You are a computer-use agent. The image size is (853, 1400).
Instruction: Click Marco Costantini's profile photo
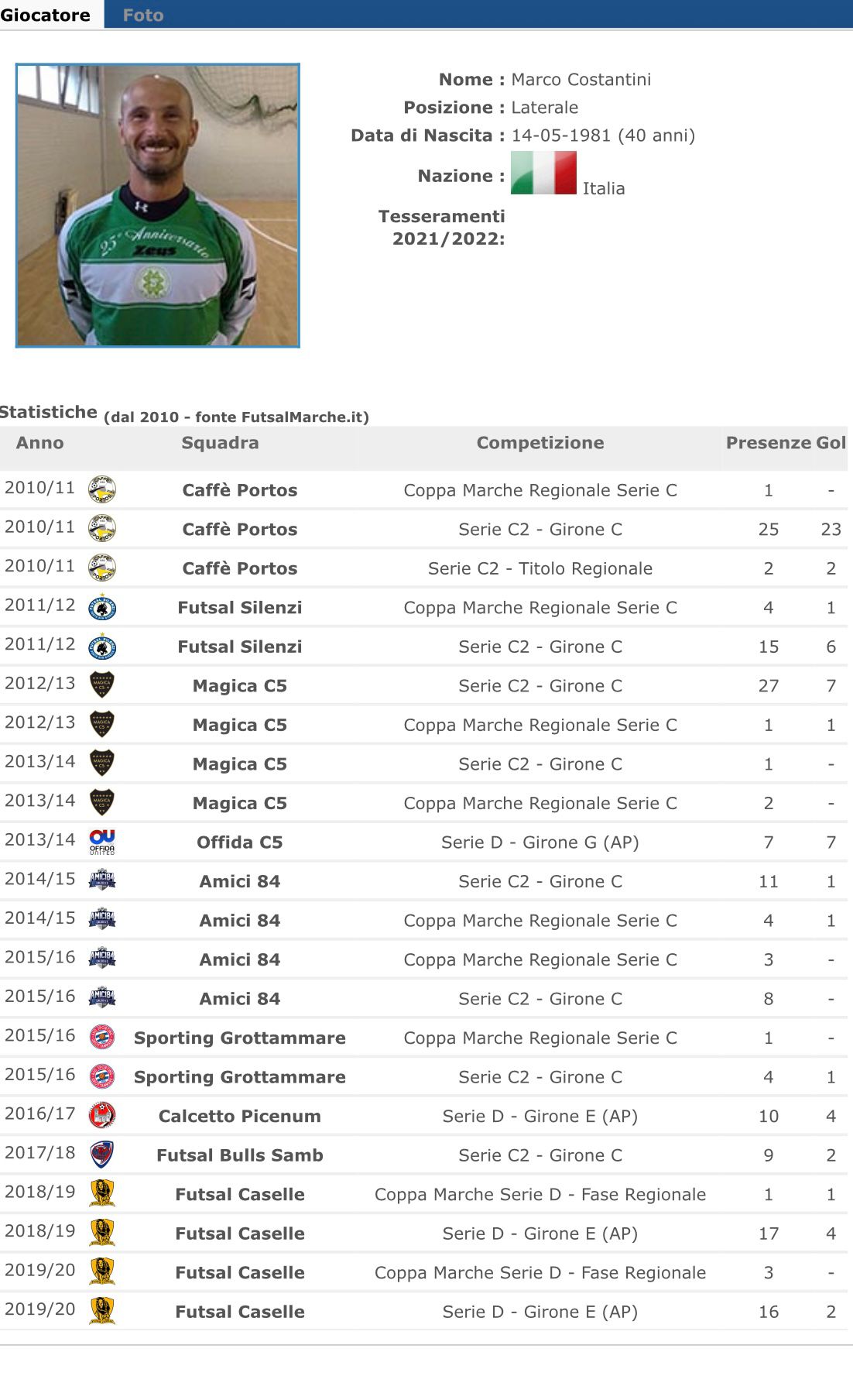tap(158, 205)
